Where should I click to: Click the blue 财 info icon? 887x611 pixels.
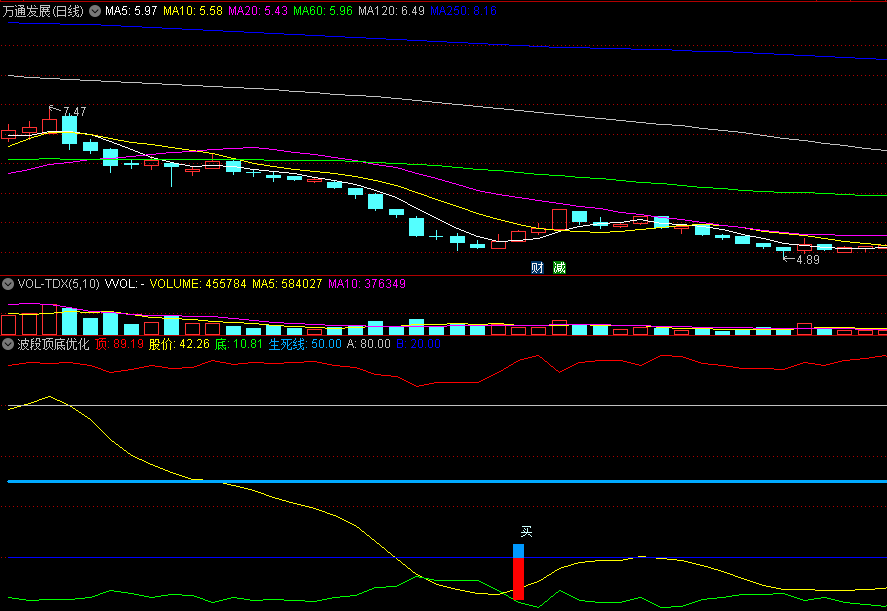(x=537, y=268)
